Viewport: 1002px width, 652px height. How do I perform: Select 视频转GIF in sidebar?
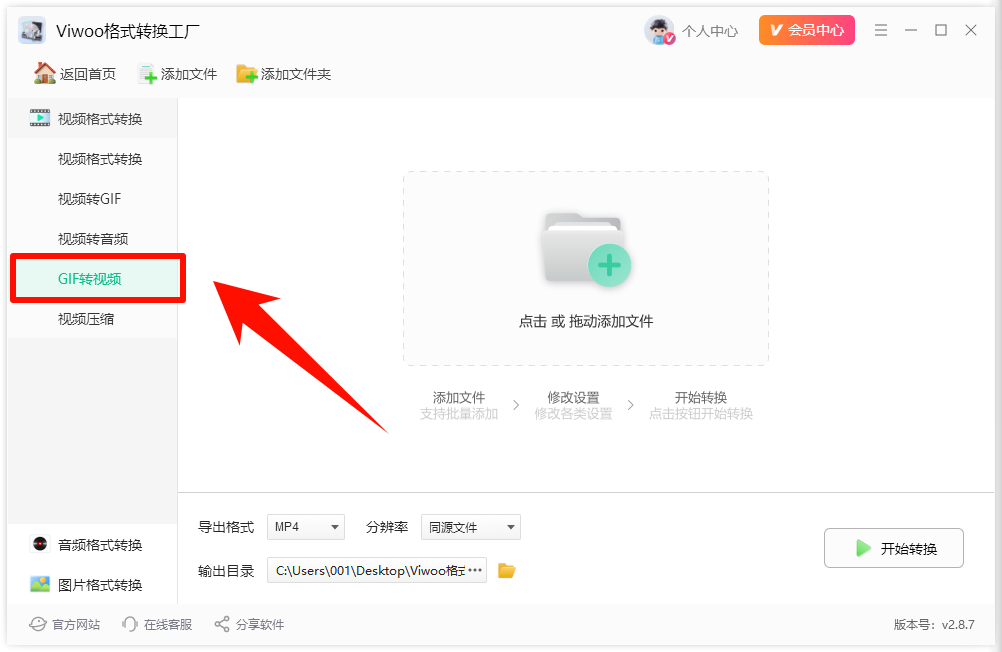pyautogui.click(x=93, y=199)
